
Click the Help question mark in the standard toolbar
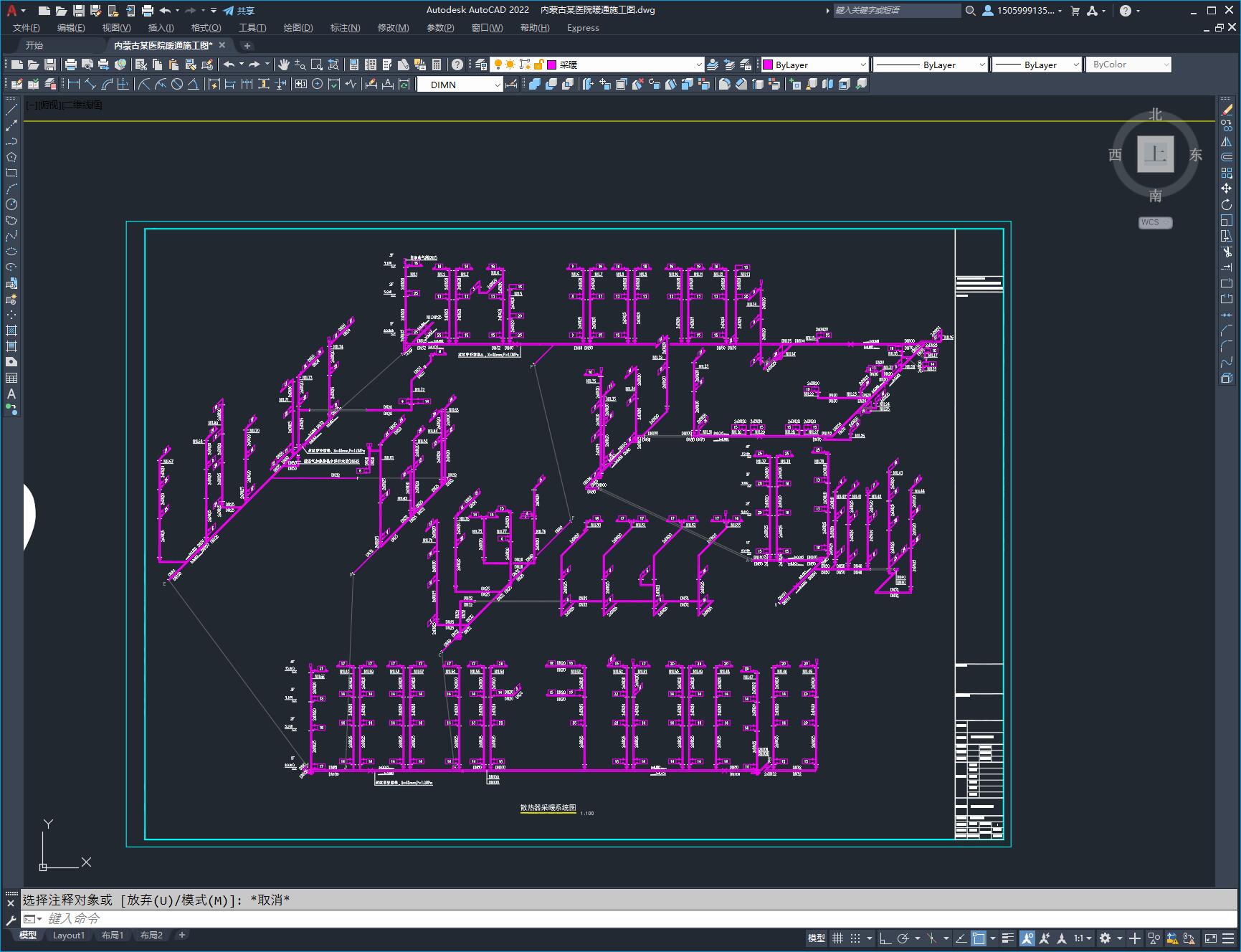[x=457, y=65]
